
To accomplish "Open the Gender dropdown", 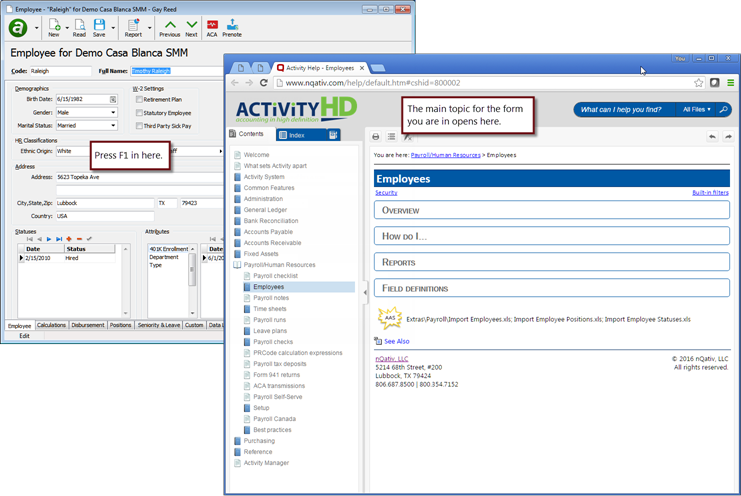I will click(x=113, y=112).
